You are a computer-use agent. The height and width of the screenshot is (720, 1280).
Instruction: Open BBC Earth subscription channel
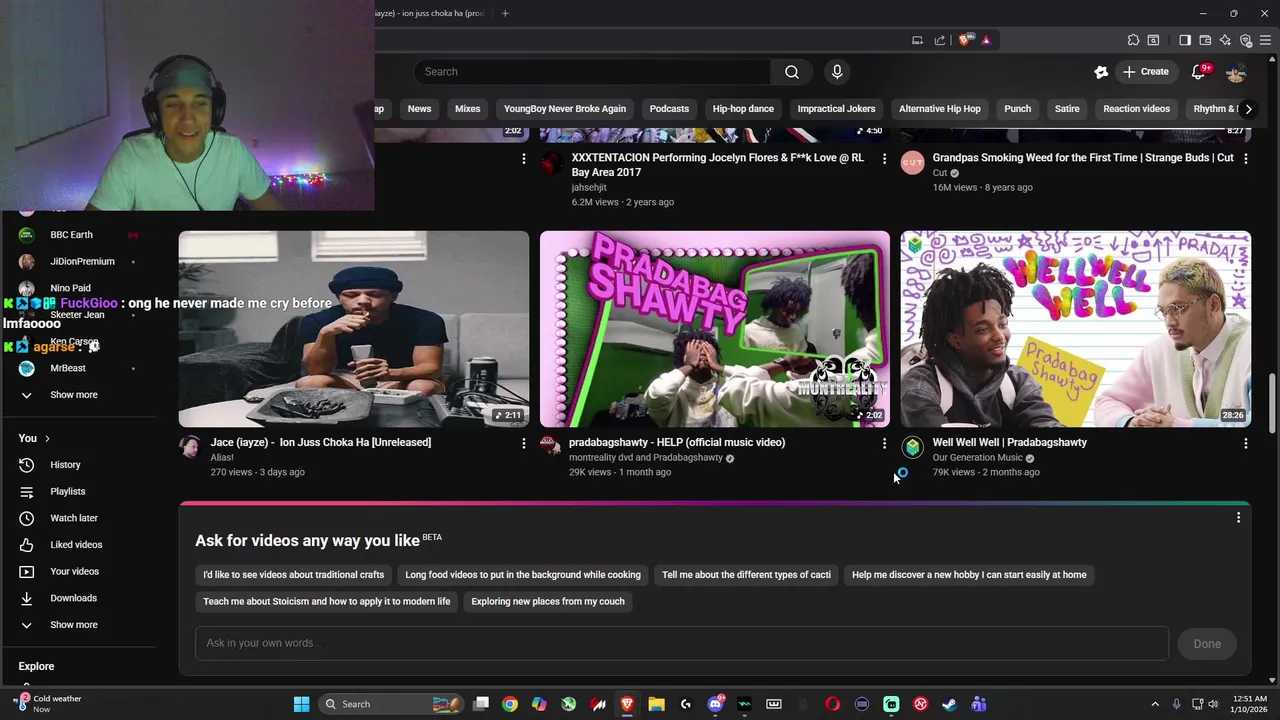pos(80,235)
